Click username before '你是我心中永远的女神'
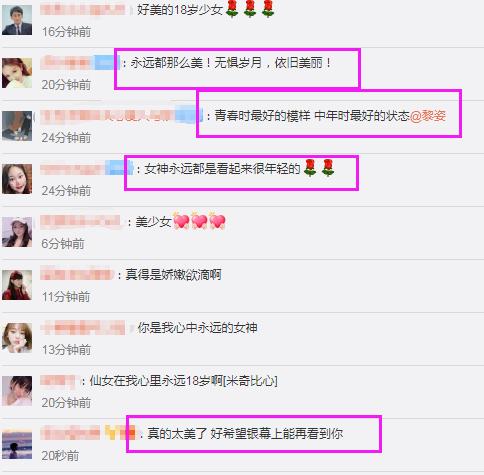The image size is (484, 475). [x=83, y=327]
